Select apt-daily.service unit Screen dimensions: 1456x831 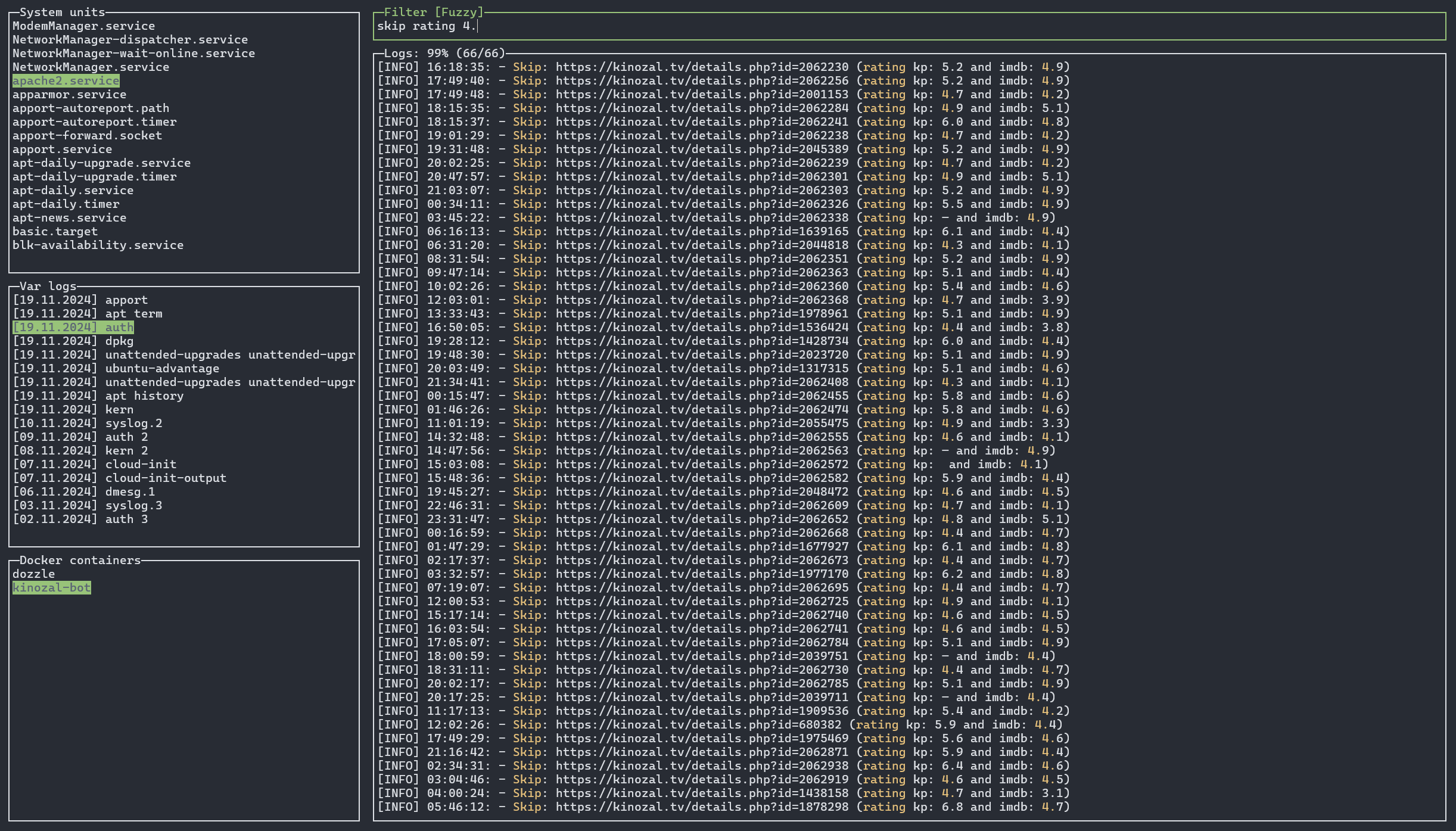(73, 190)
